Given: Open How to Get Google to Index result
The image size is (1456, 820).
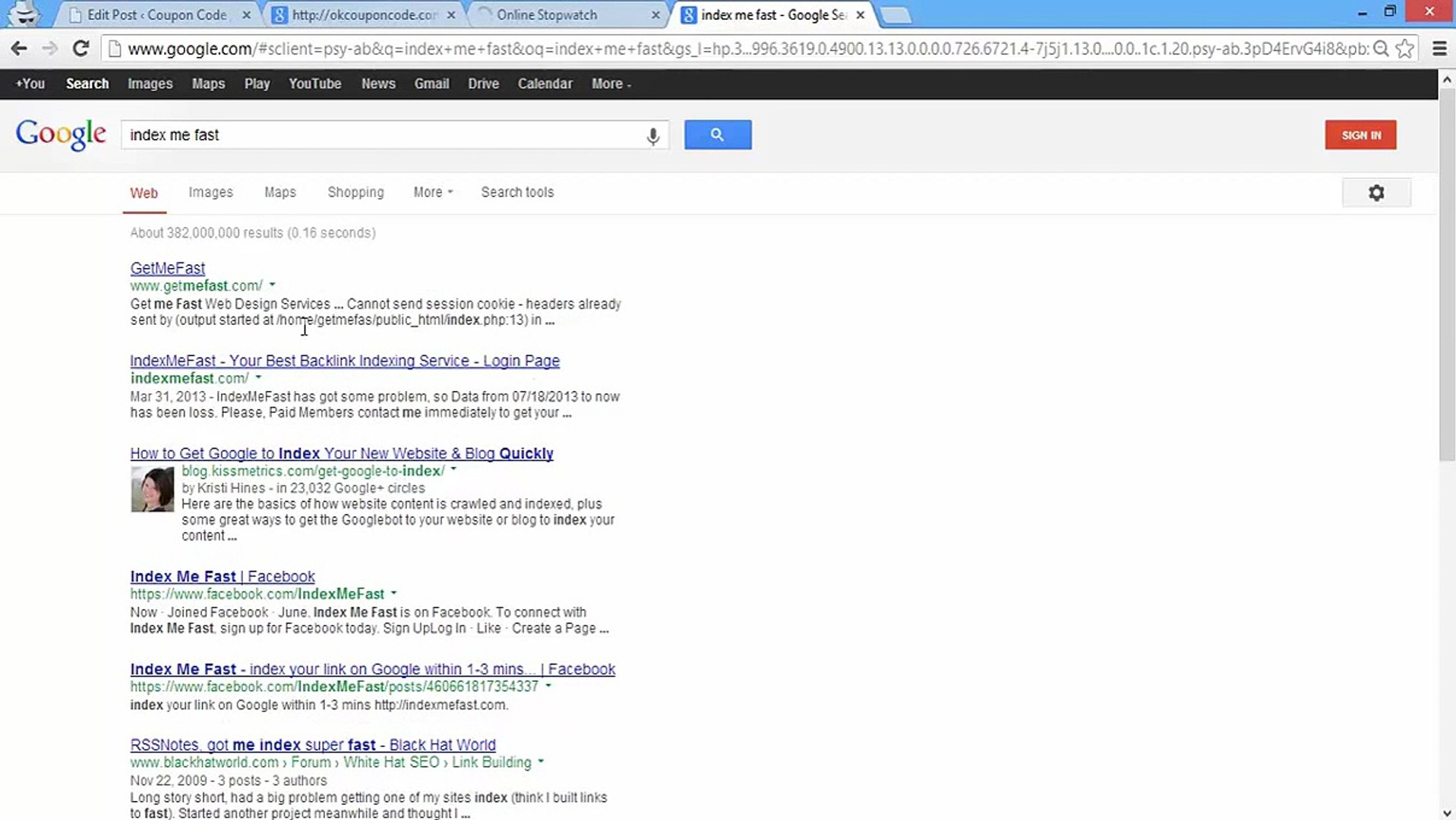Looking at the screenshot, I should point(342,453).
